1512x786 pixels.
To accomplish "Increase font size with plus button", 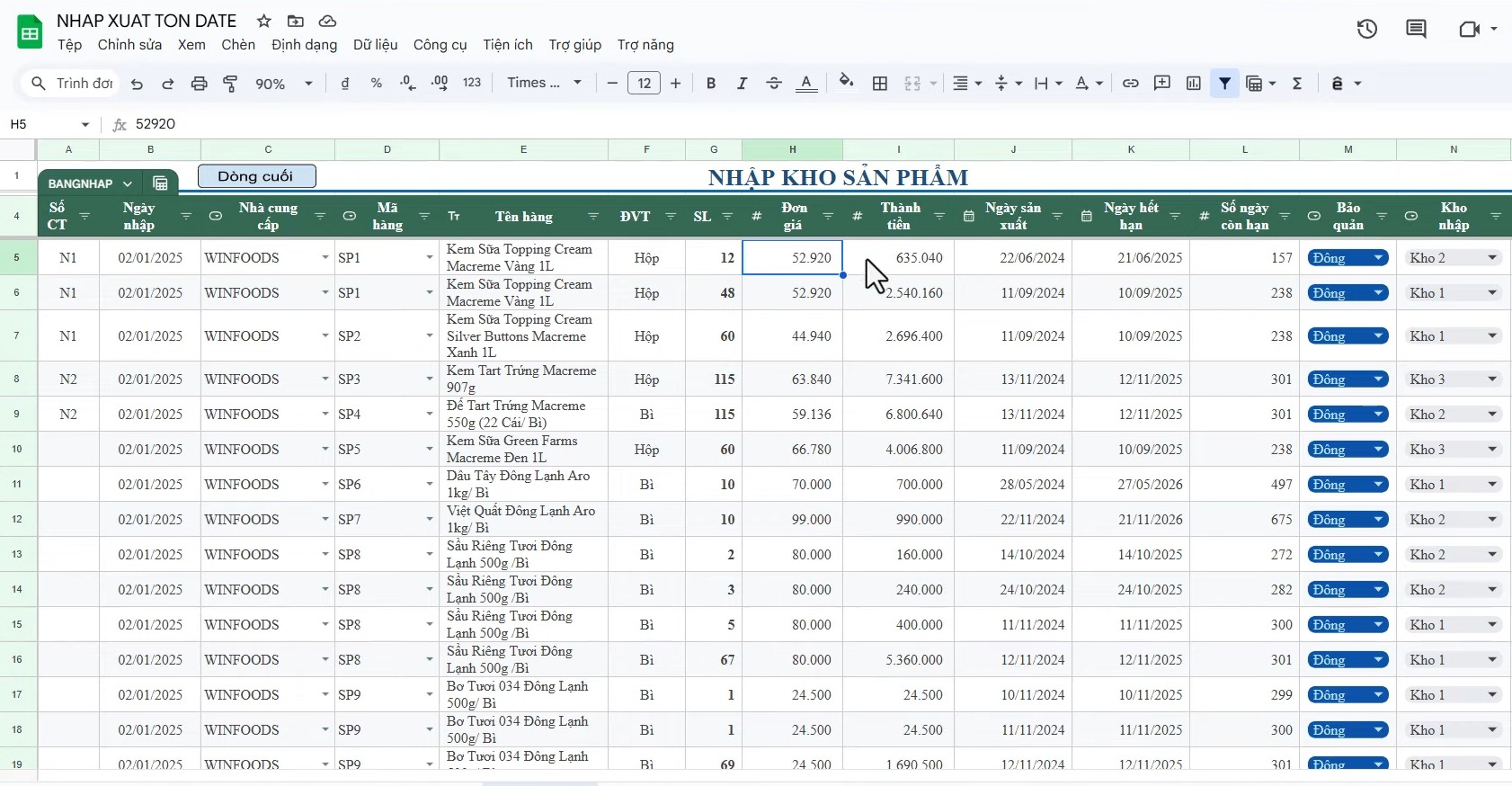I will 675,84.
